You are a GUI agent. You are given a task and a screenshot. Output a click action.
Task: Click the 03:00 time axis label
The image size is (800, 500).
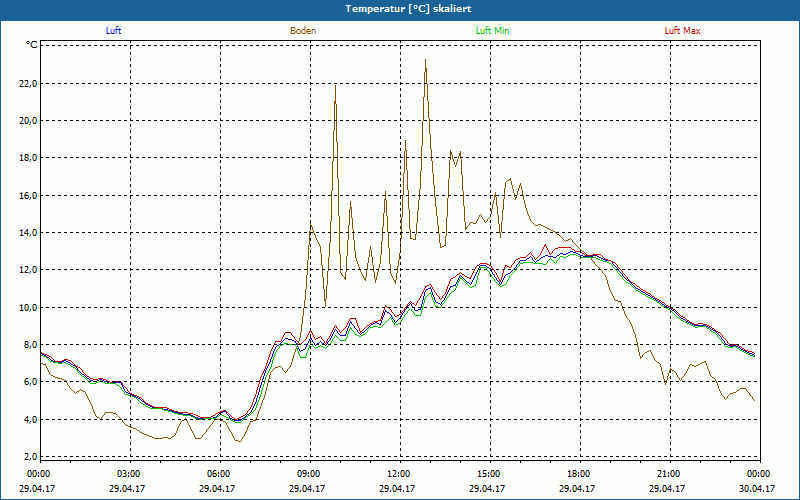coord(131,474)
